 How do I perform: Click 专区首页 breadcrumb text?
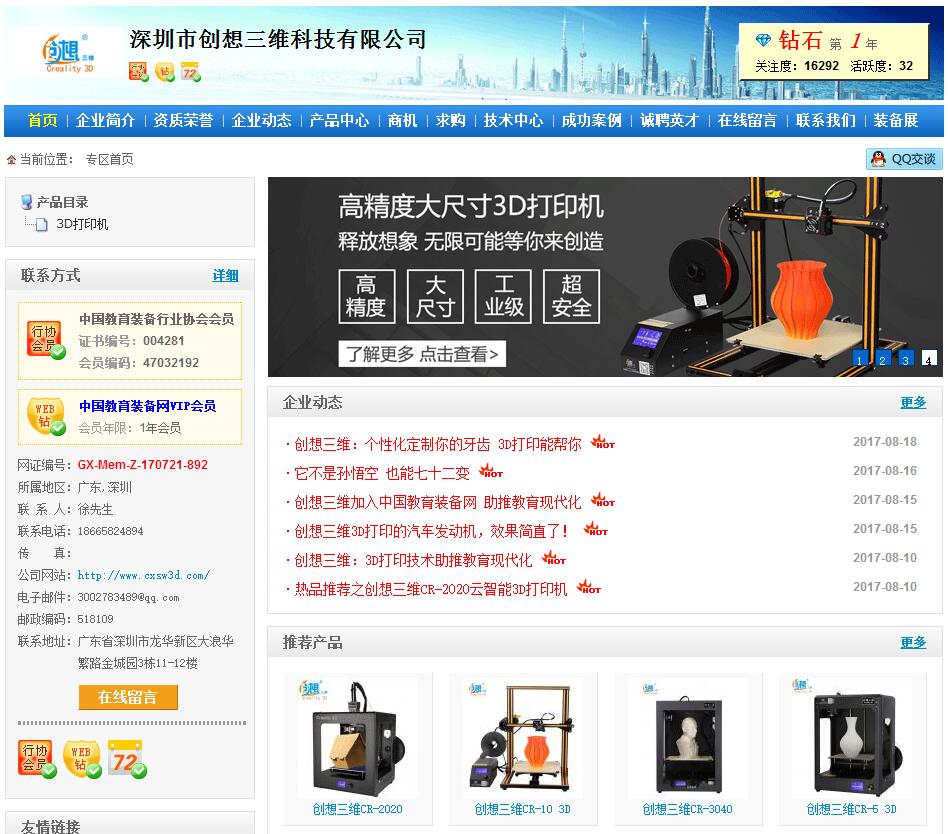[x=109, y=159]
